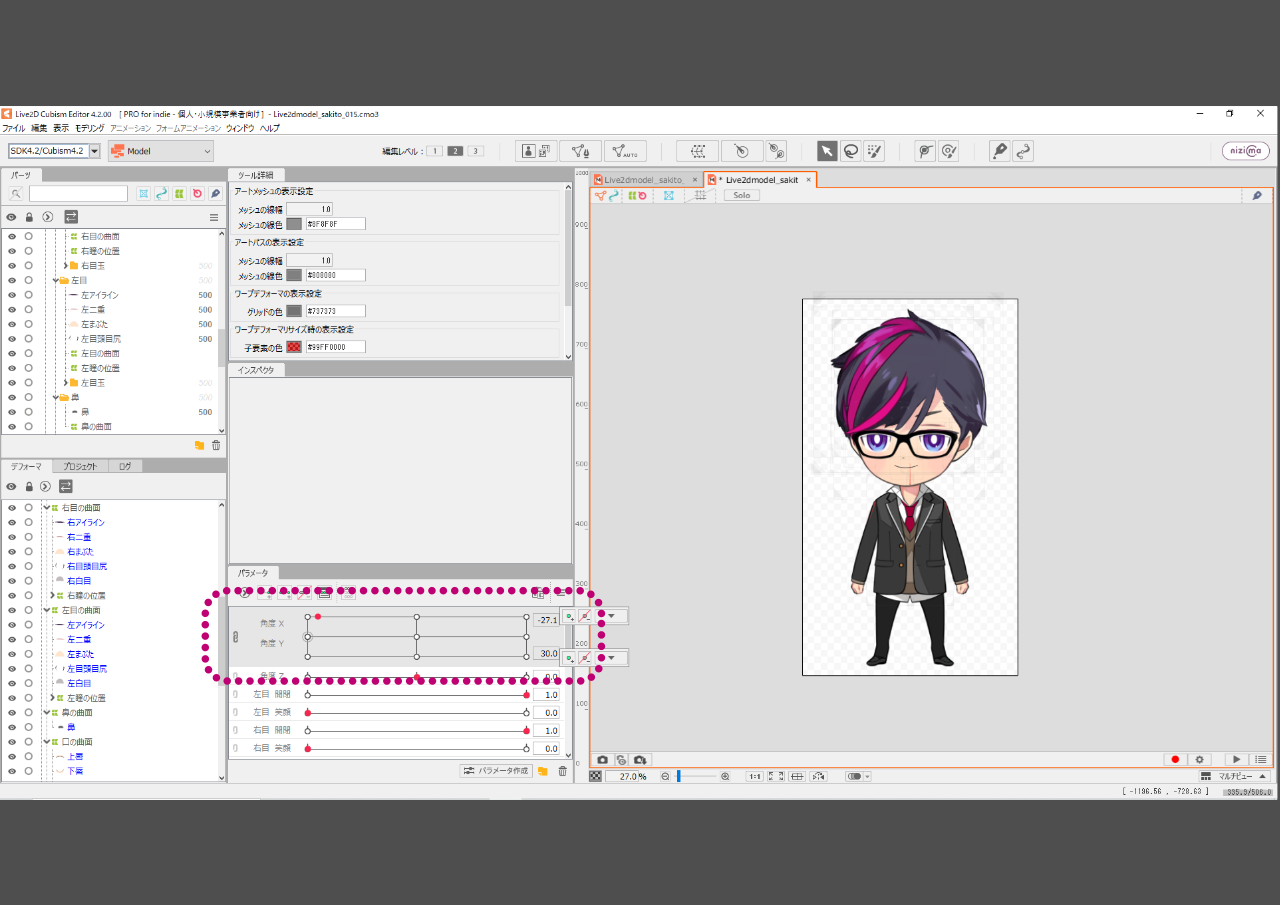Open the Model workspace dropdown
Viewport: 1280px width, 905px height.
click(x=161, y=151)
